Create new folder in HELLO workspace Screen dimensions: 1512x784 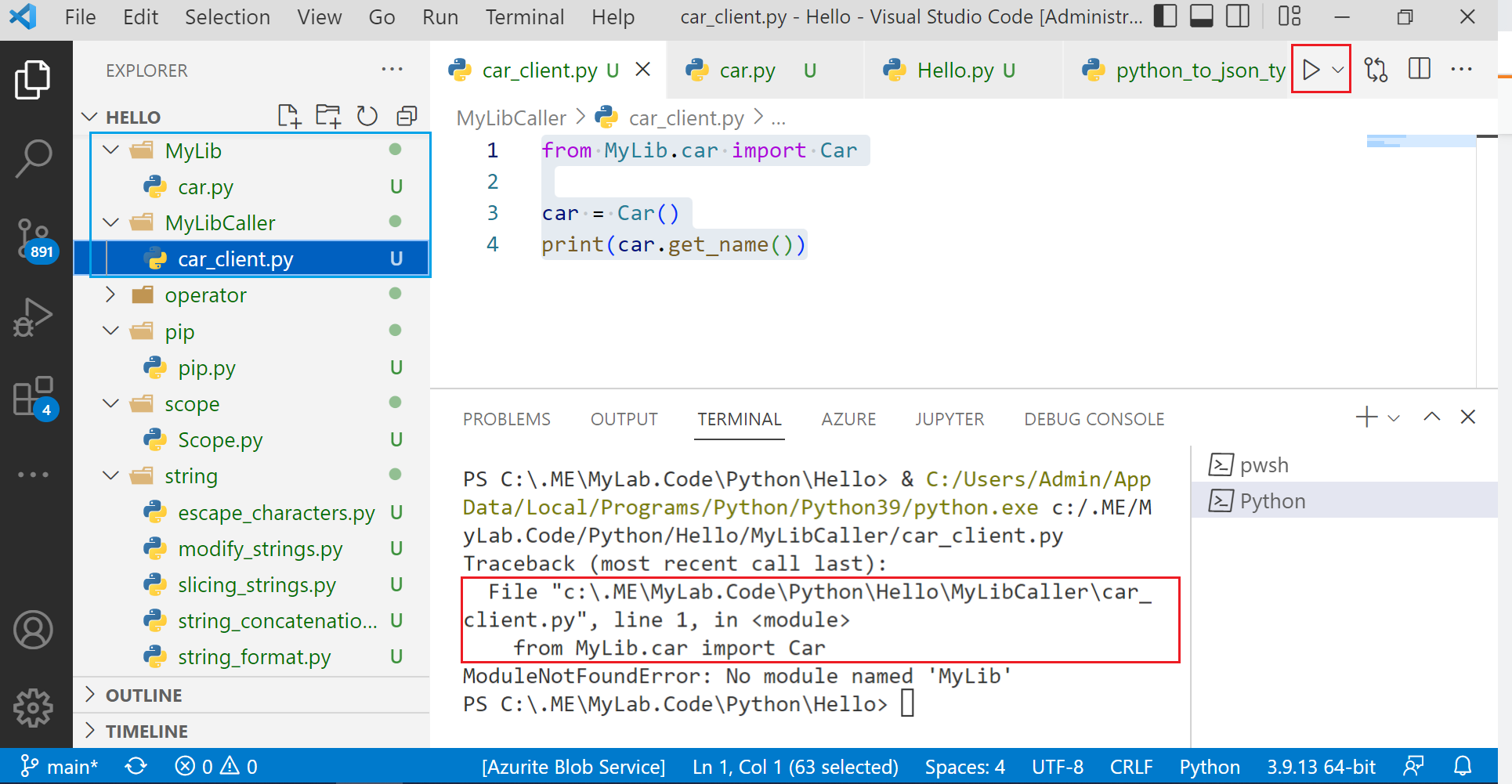[328, 117]
